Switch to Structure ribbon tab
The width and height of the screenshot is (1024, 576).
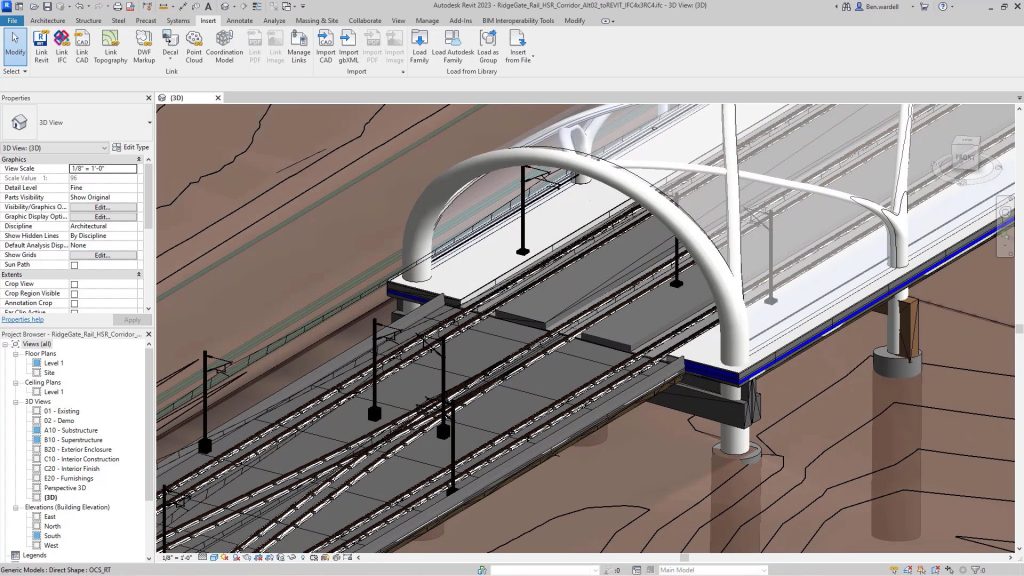click(x=88, y=21)
